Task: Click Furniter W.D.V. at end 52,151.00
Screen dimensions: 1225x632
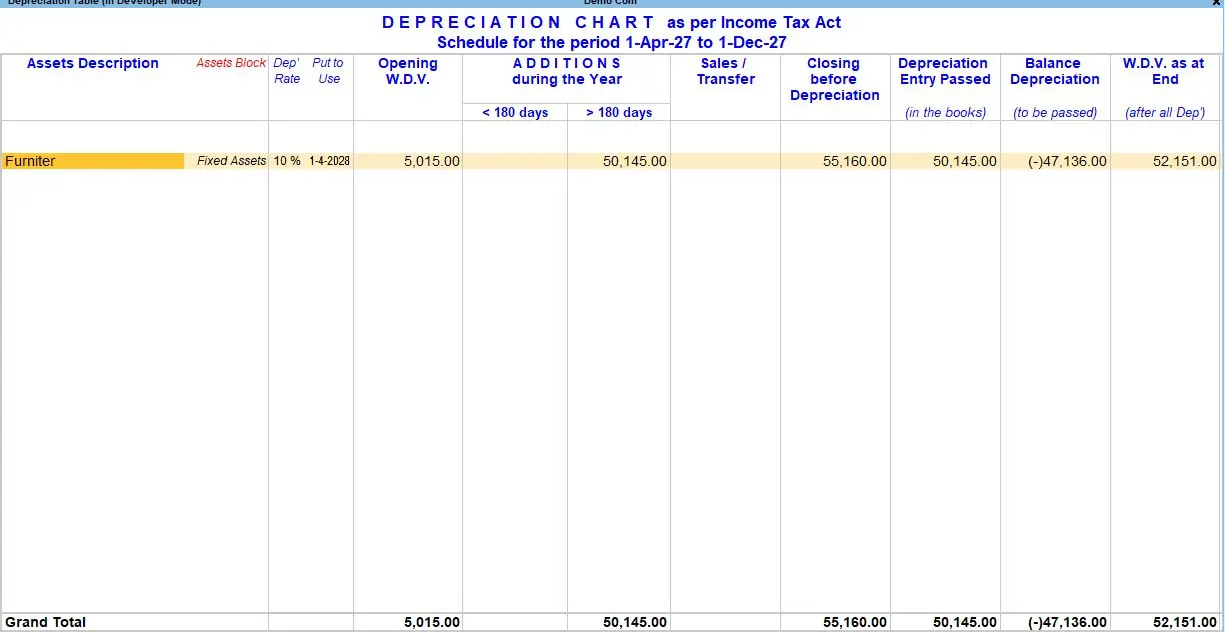Action: click(1184, 161)
